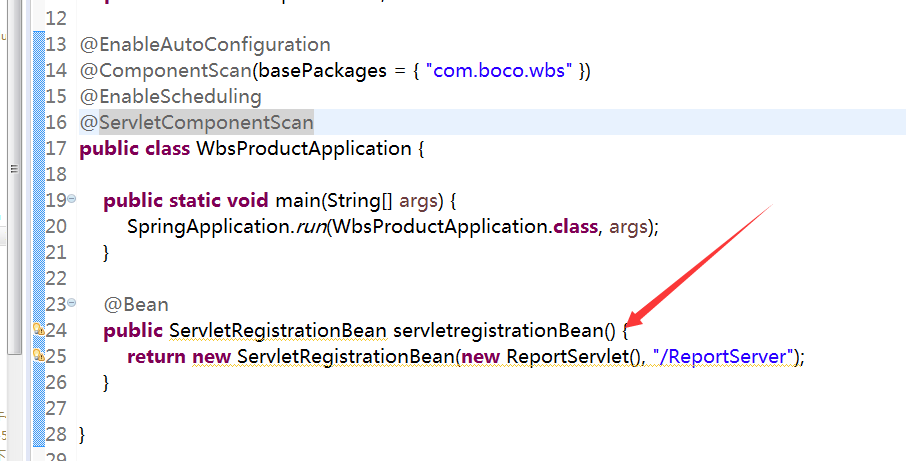The height and width of the screenshot is (461, 906).
Task: Click the warning marker on line 25
Action: click(38, 355)
